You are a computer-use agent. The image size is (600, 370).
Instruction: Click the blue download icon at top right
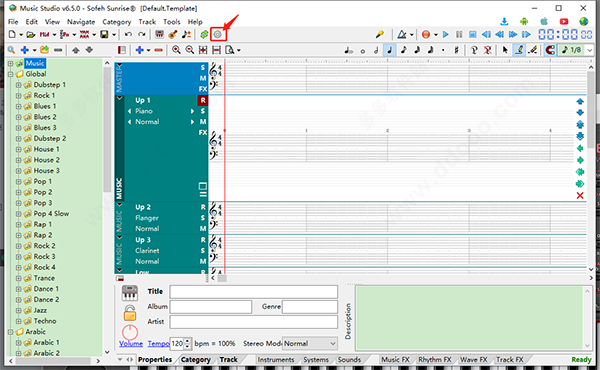[x=504, y=21]
